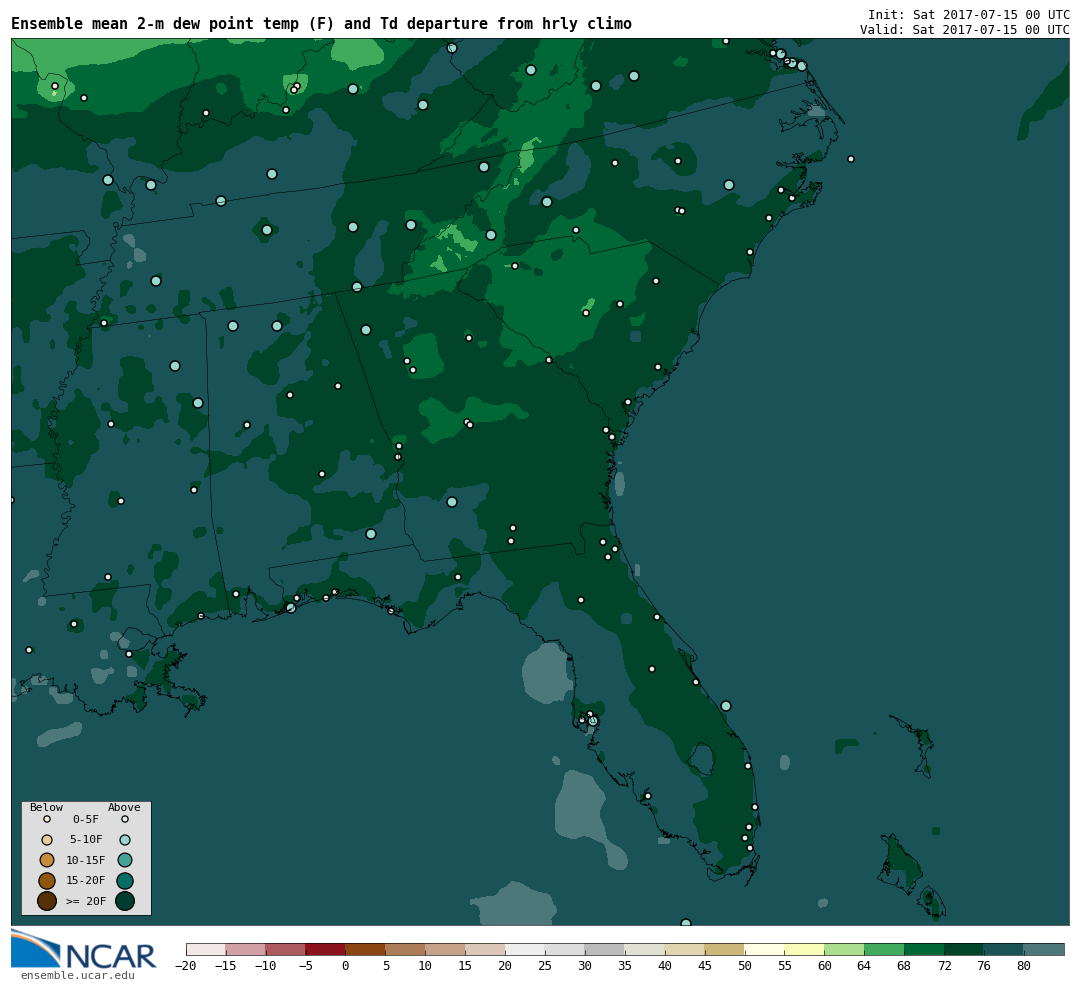The height and width of the screenshot is (988, 1080).
Task: Pick the 76 to 80 dark teal swatch
Action: pyautogui.click(x=1005, y=949)
